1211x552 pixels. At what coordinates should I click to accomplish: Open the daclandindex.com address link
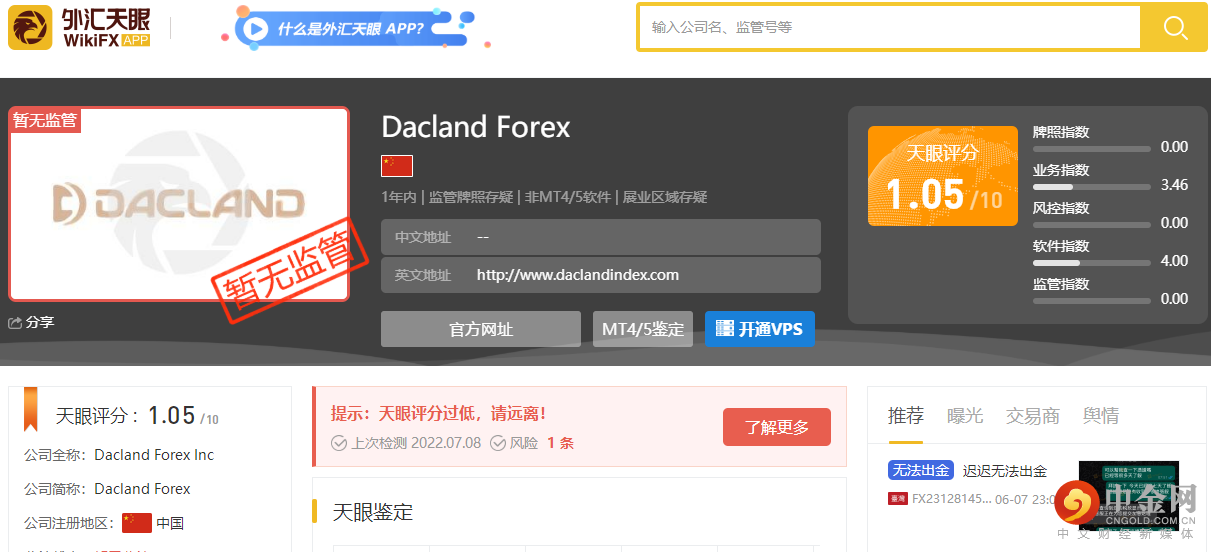[x=578, y=275]
